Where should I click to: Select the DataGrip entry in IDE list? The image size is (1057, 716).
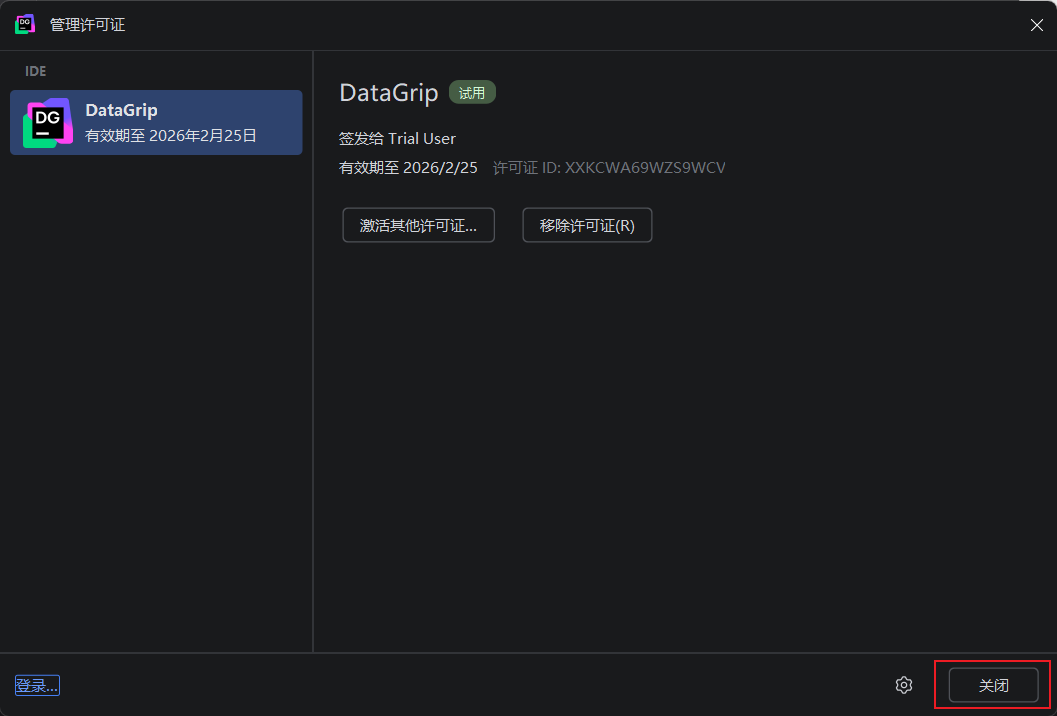tap(156, 123)
